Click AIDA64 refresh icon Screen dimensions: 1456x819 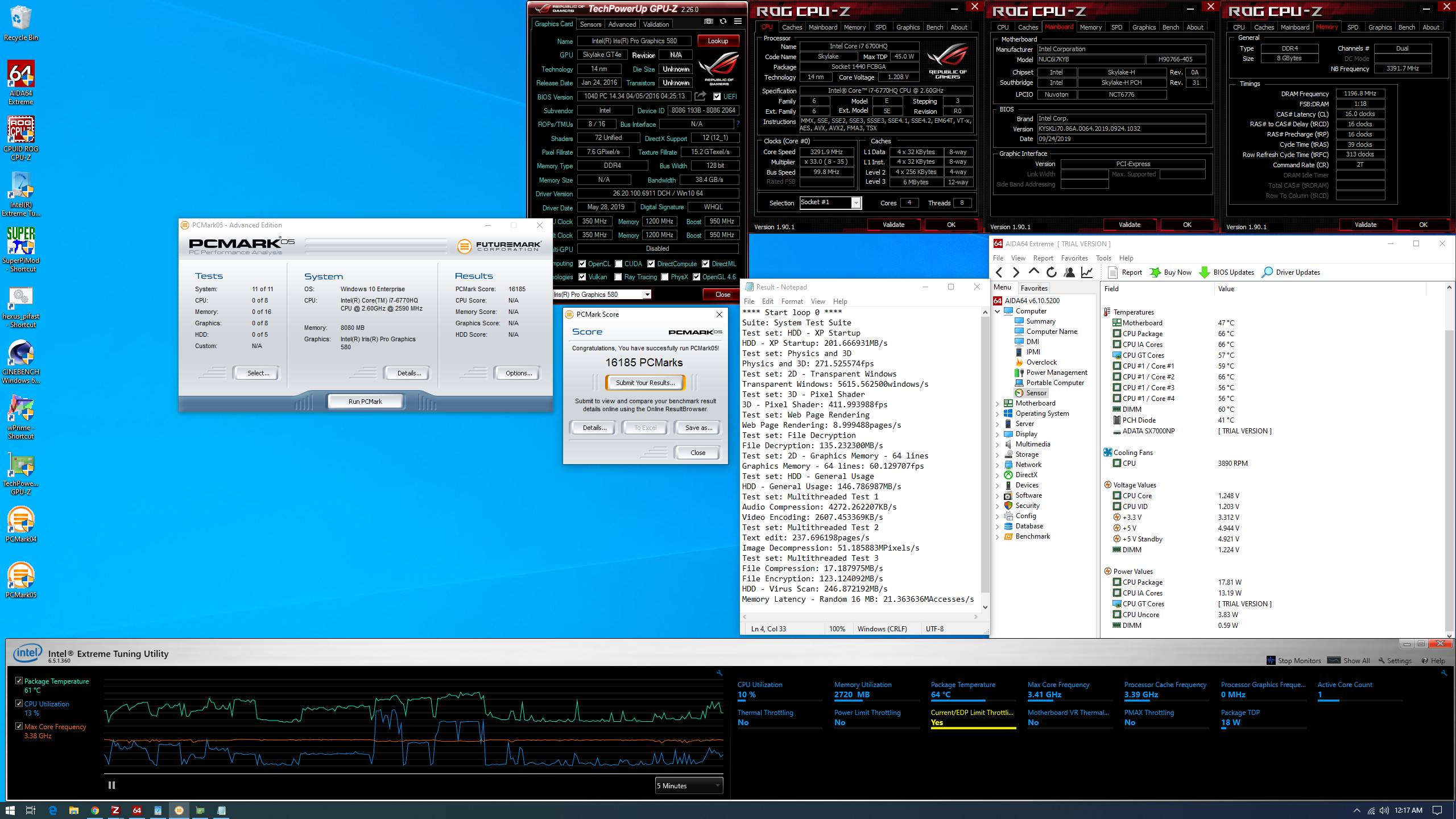tap(1051, 272)
